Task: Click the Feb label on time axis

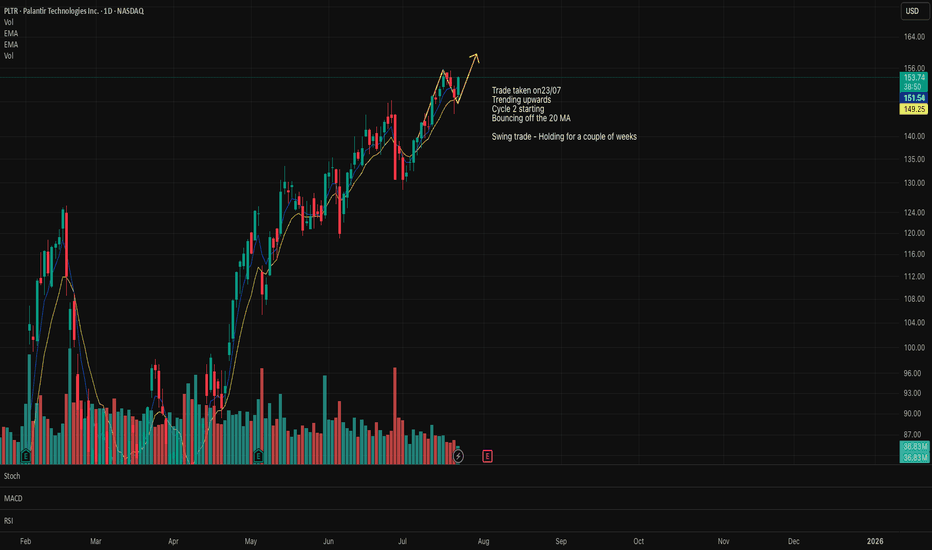Action: pos(26,542)
